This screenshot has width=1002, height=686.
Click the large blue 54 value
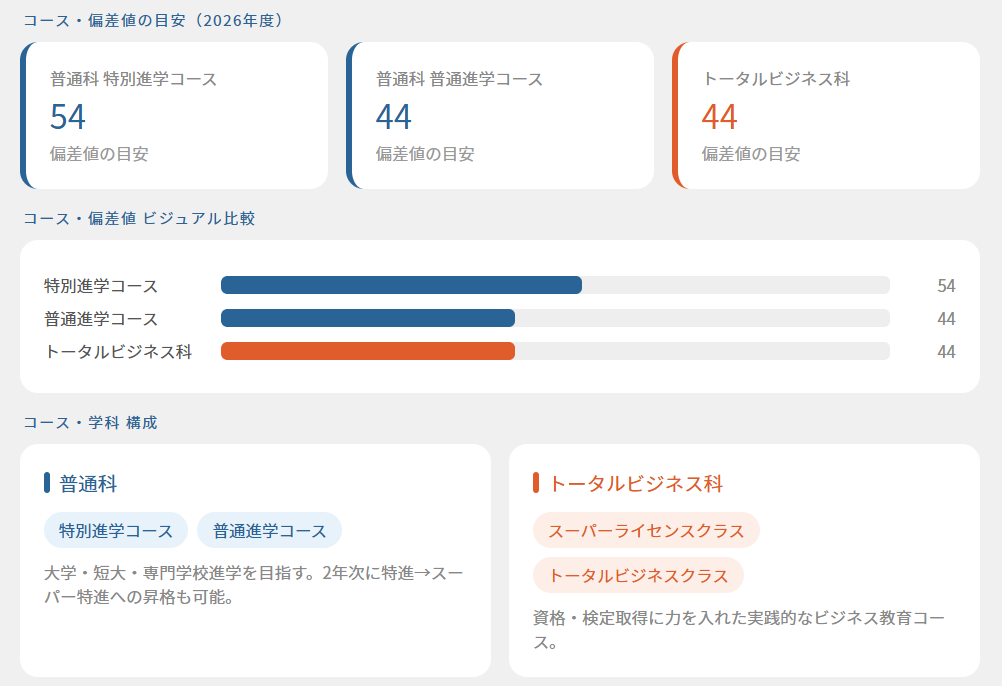[x=68, y=117]
